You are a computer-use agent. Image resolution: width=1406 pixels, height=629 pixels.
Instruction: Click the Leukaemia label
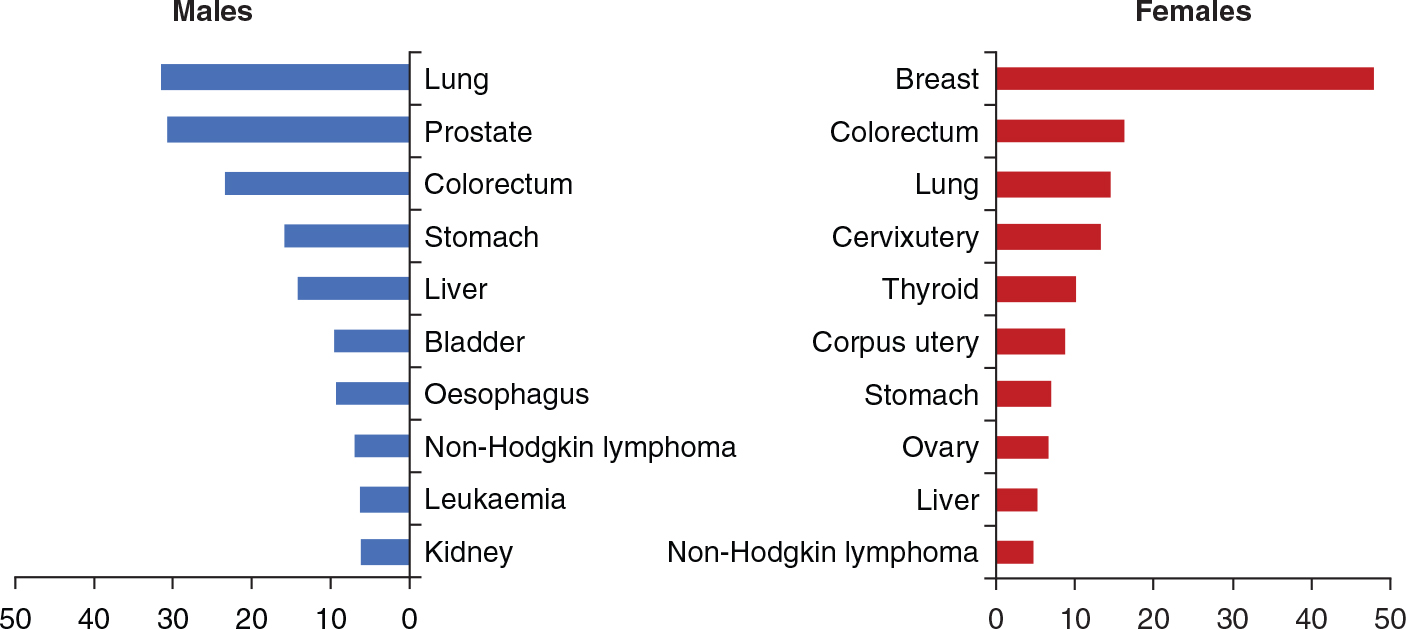(x=494, y=499)
